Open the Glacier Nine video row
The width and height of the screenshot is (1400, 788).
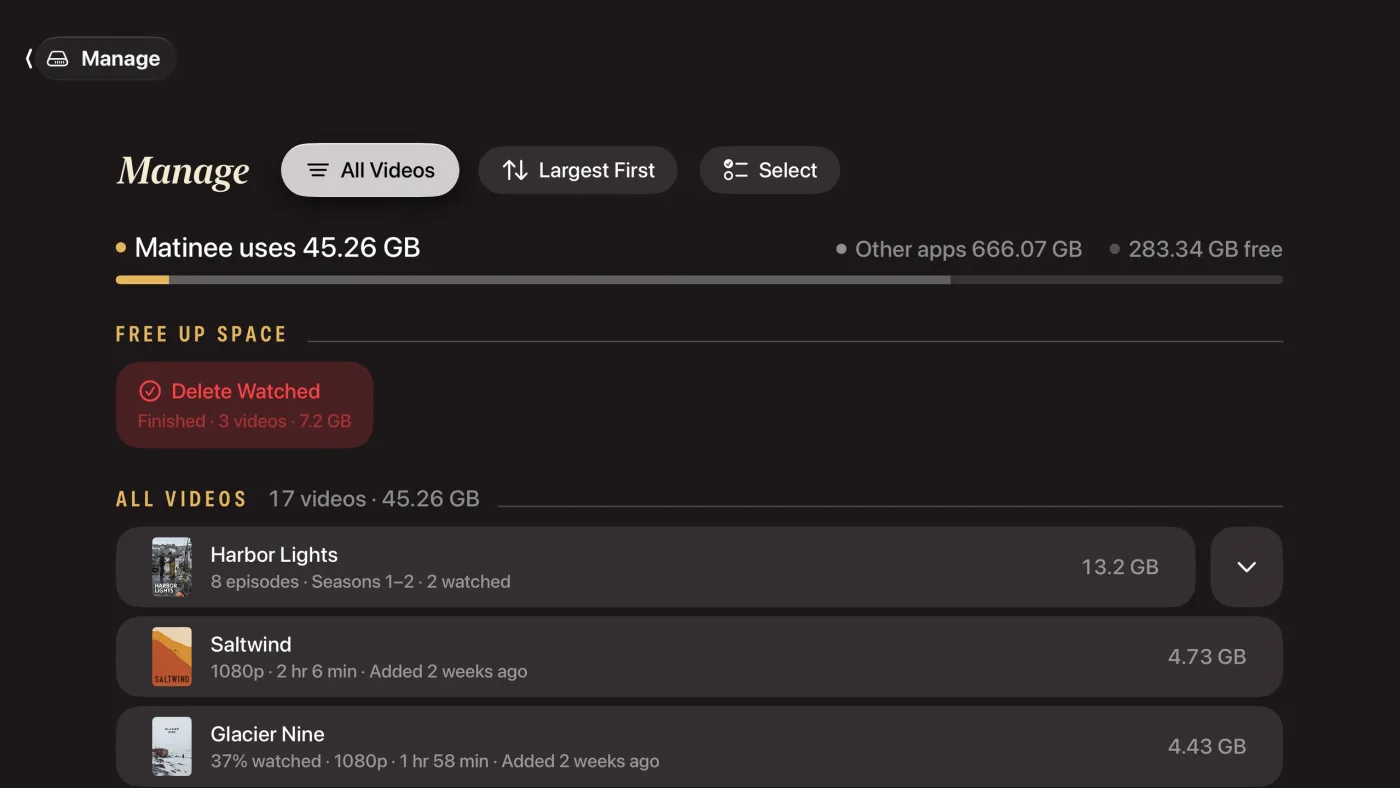pyautogui.click(x=699, y=746)
